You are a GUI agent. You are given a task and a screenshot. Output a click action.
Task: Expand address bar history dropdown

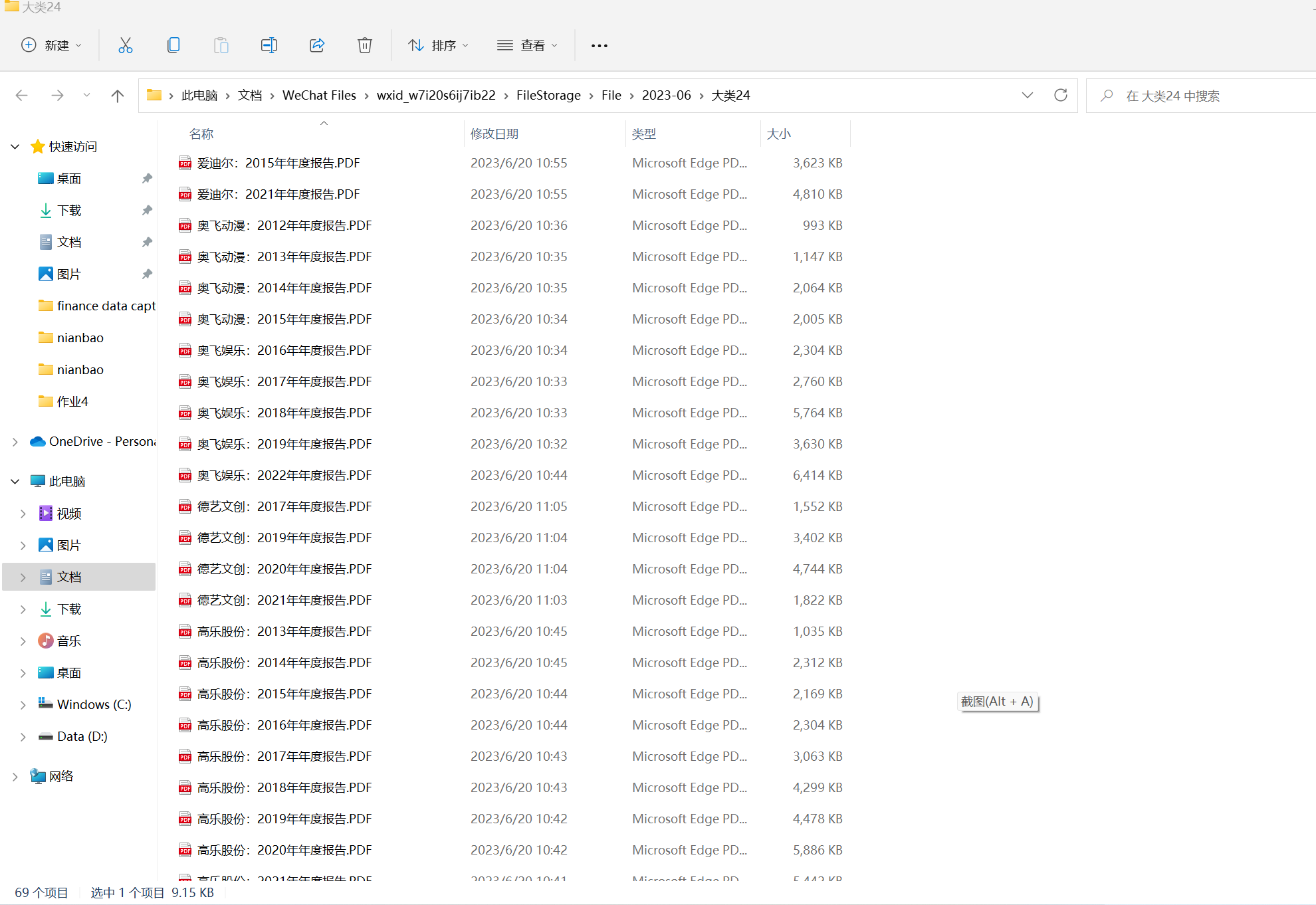click(x=1028, y=95)
